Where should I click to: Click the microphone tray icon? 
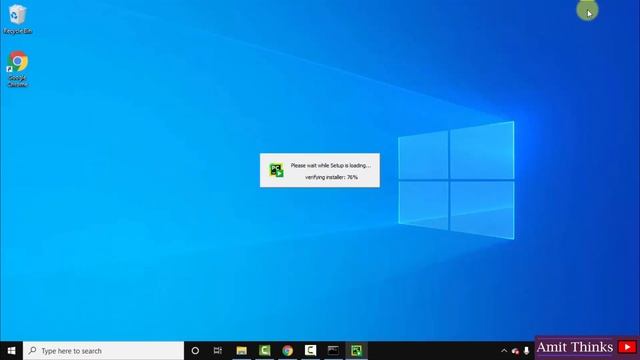pyautogui.click(x=527, y=351)
